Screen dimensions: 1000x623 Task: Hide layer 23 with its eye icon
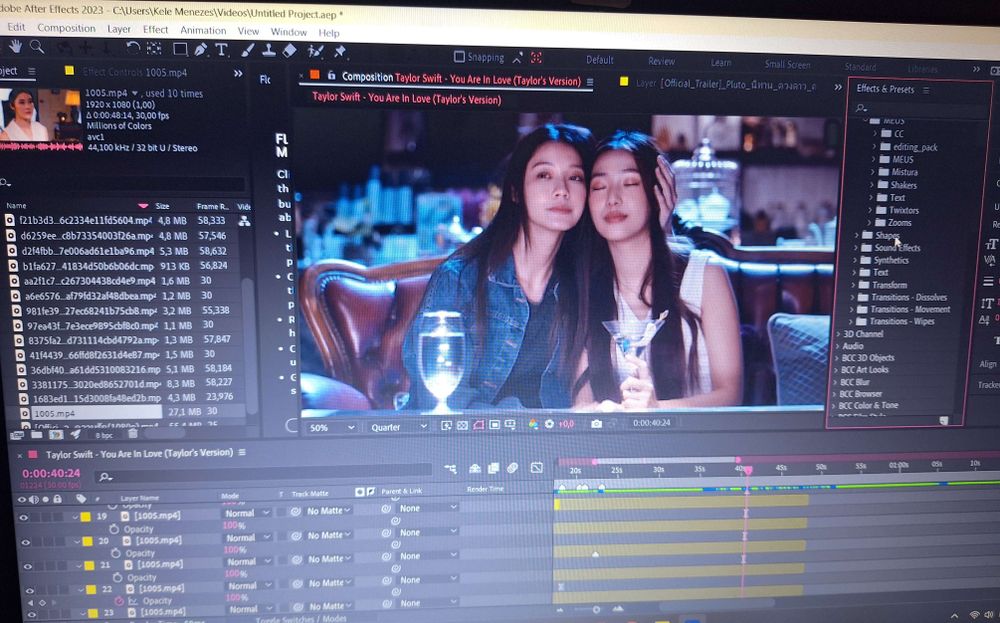tap(32, 614)
